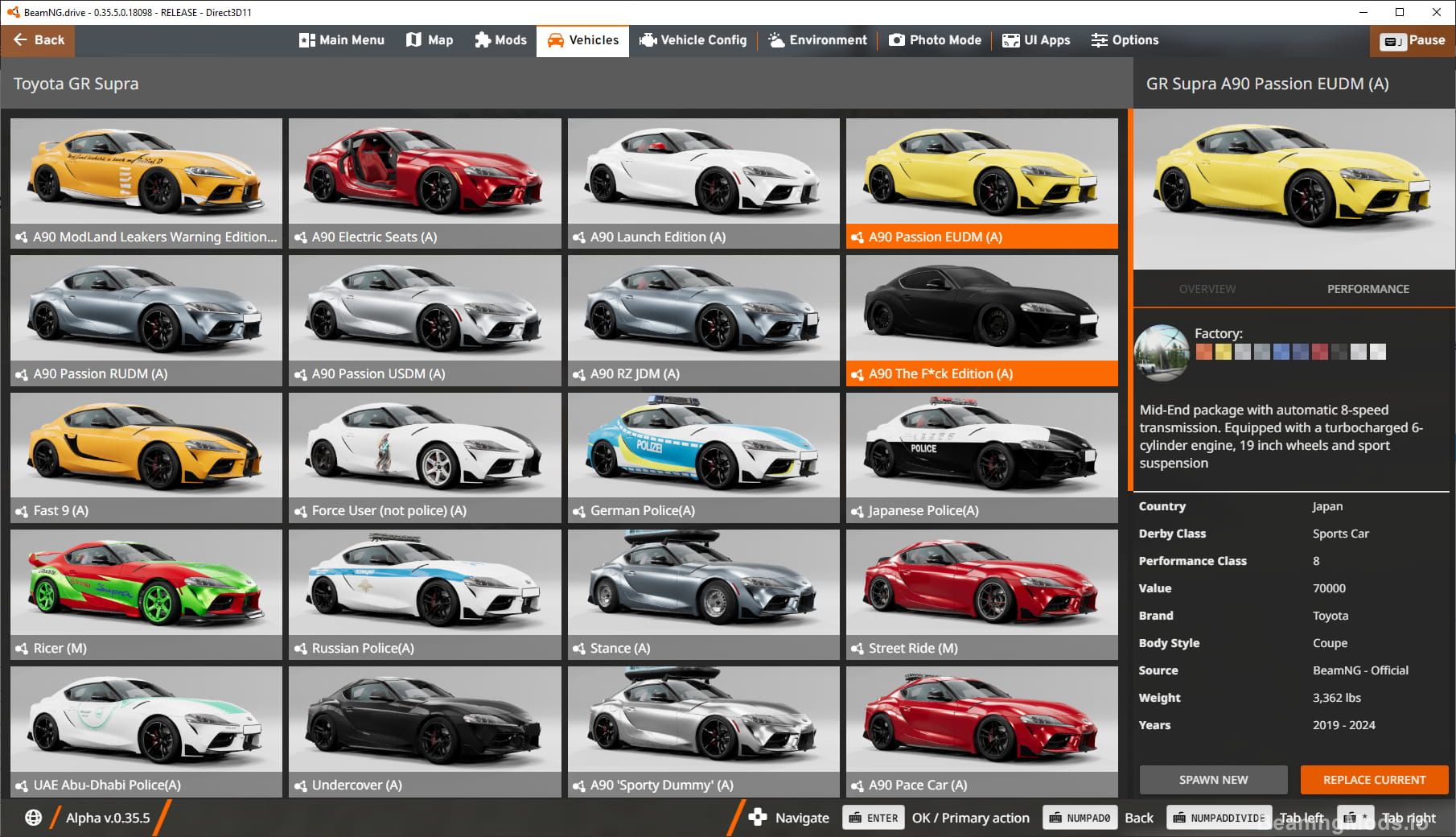Screen dimensions: 1456x837
Task: Open Photo Mode via the camera icon
Action: pyautogui.click(x=935, y=40)
